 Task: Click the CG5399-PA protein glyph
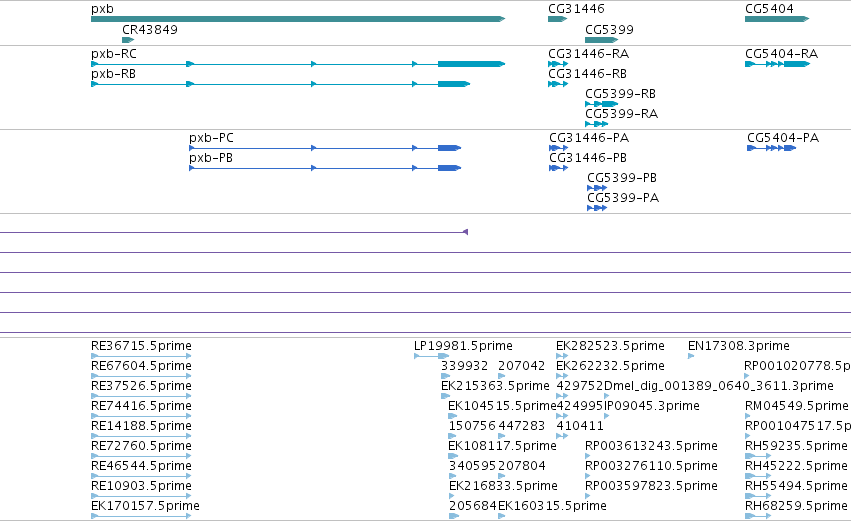coord(597,208)
